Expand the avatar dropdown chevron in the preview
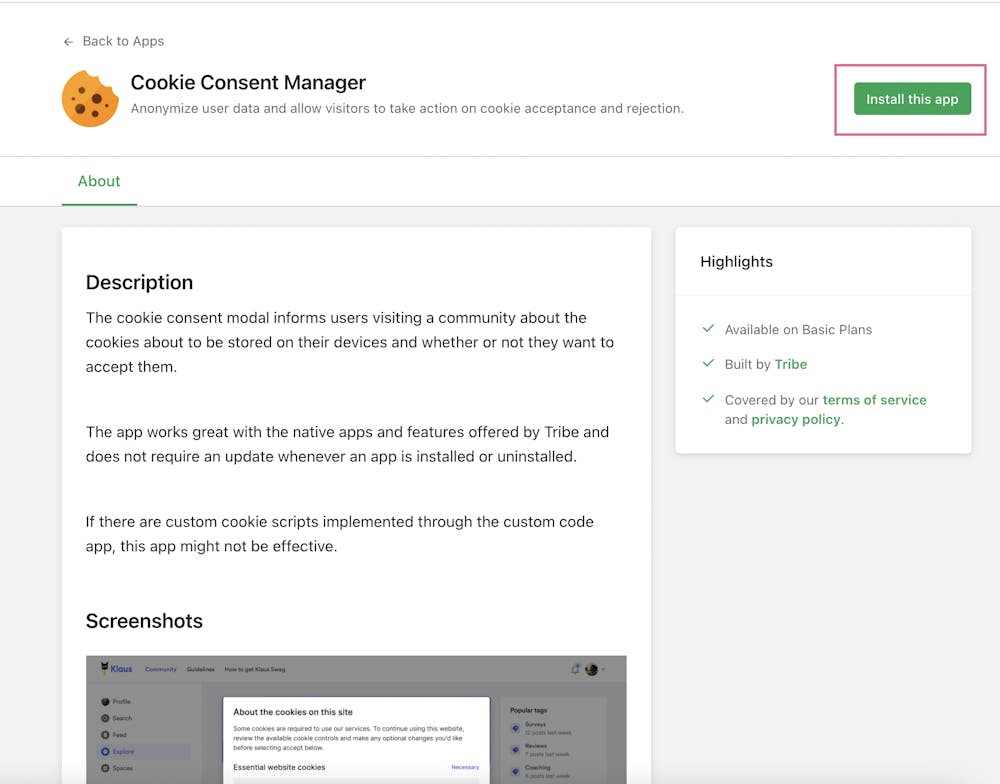The width and height of the screenshot is (1000, 784). [603, 669]
